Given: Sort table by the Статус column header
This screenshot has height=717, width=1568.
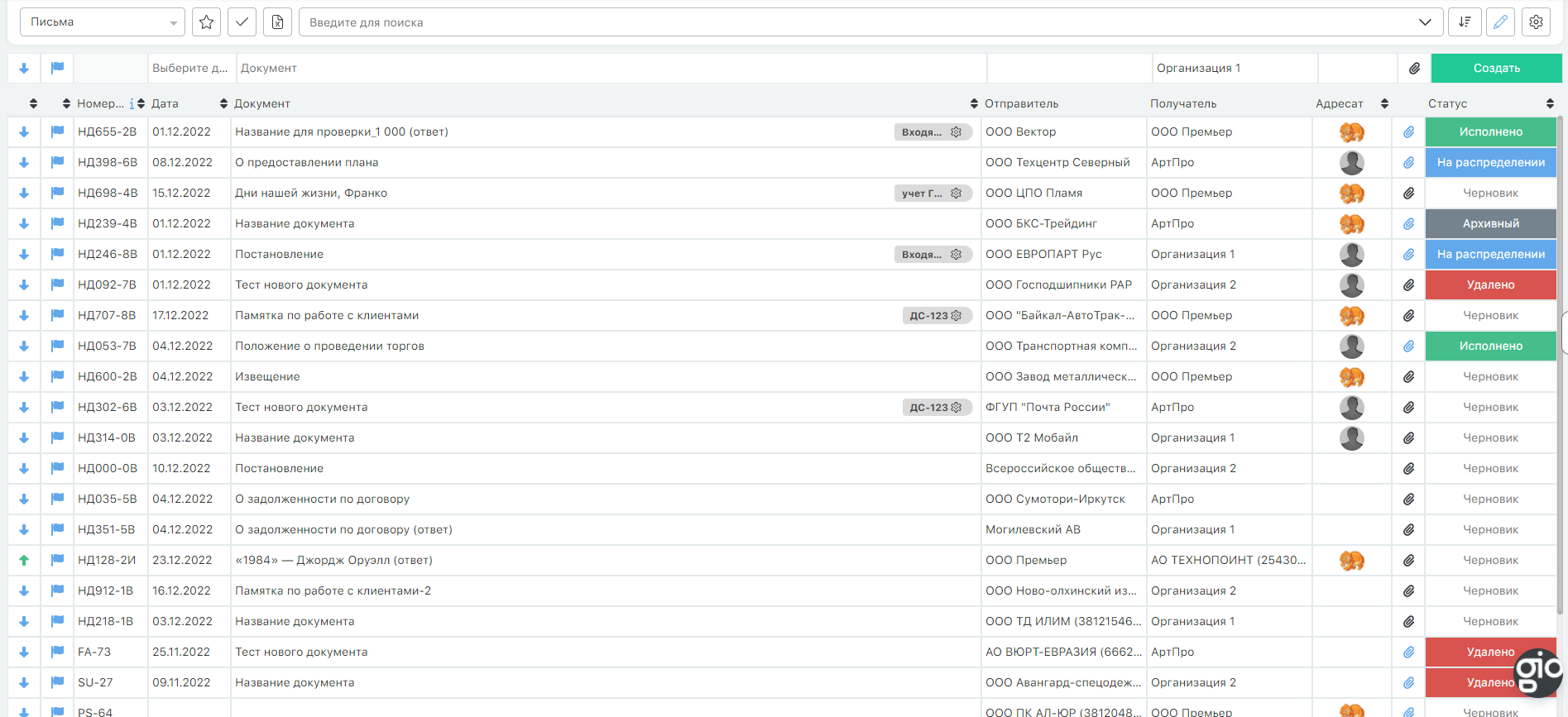Looking at the screenshot, I should coord(1448,104).
